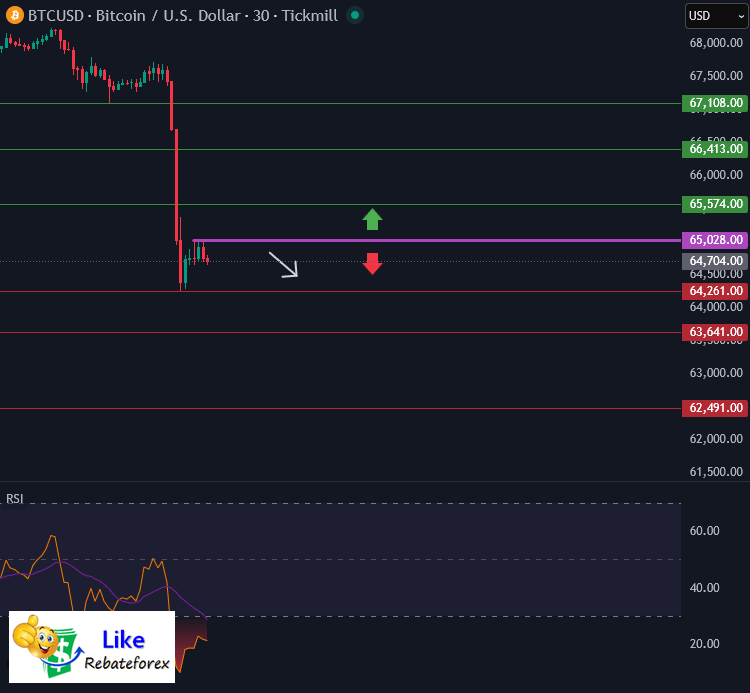750x693 pixels.
Task: Select the 65,574.00 green price label
Action: click(715, 204)
